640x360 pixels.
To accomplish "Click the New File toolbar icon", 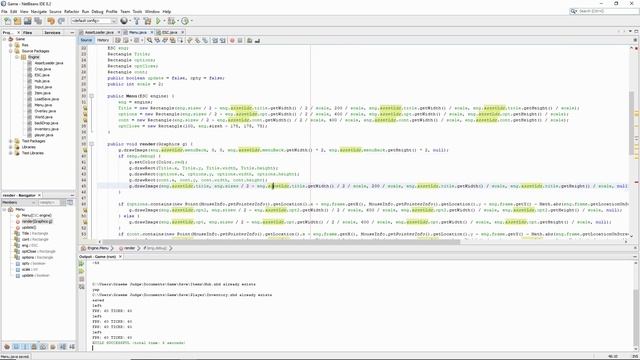I will 7,21.
